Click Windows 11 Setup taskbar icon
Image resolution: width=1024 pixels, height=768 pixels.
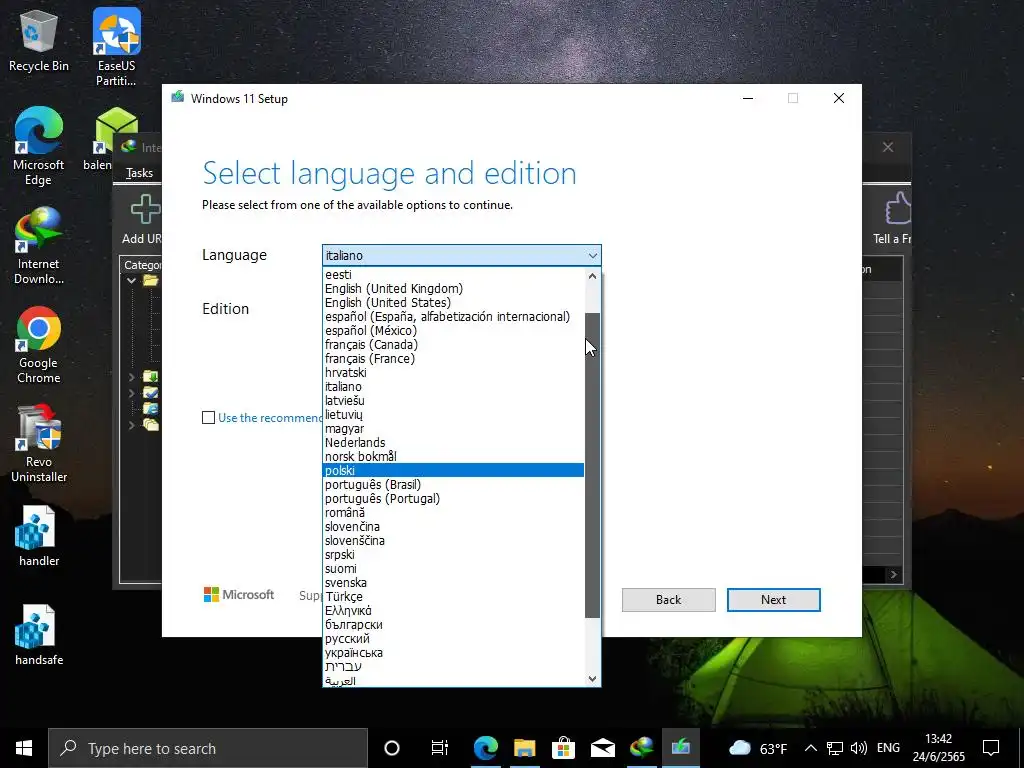[x=680, y=748]
